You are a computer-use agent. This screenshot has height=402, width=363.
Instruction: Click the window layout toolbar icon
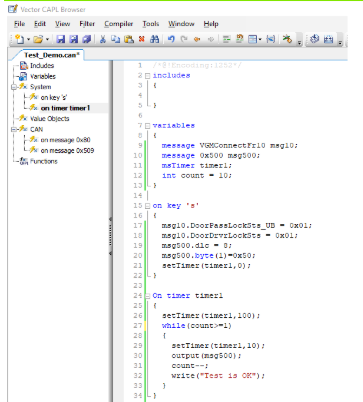pos(253,39)
